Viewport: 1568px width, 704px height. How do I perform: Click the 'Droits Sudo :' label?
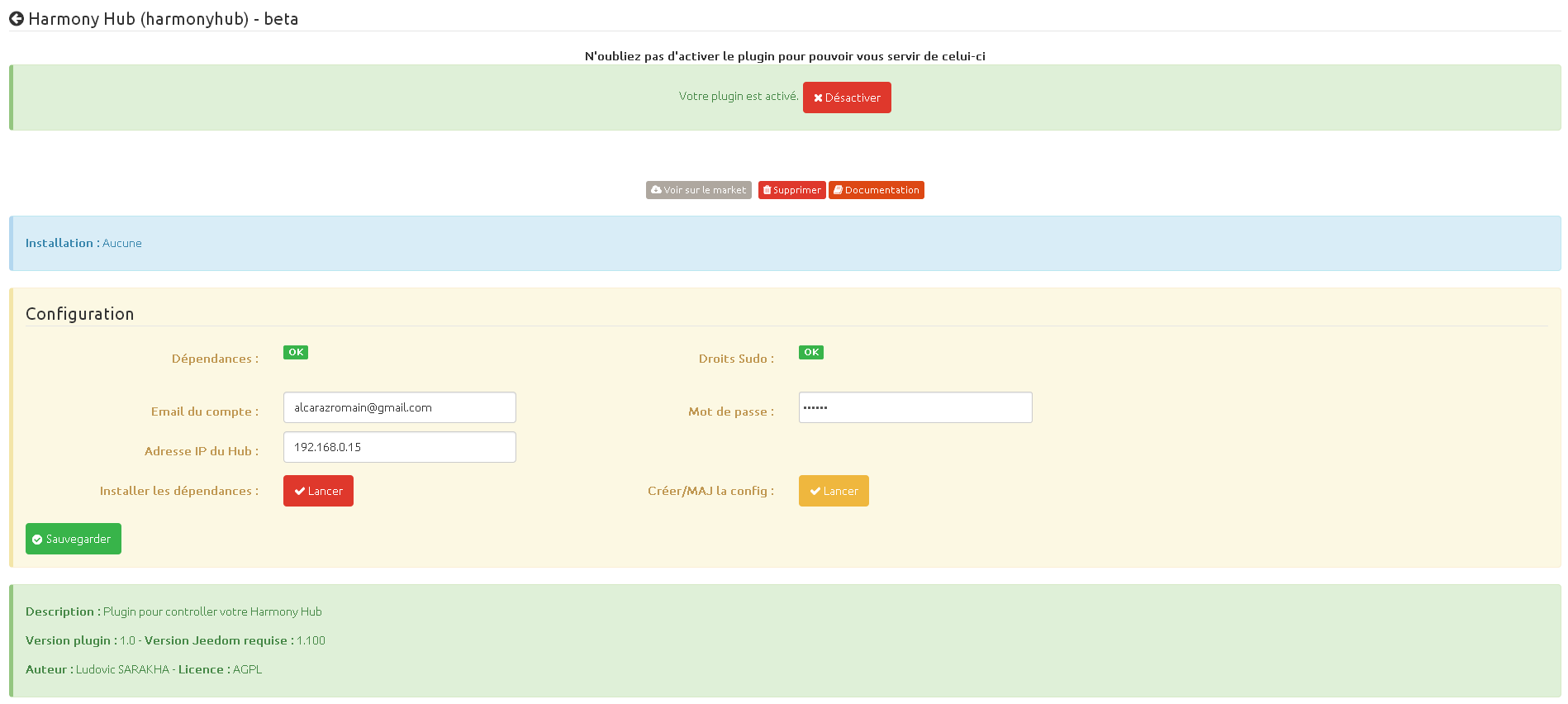pyautogui.click(x=736, y=359)
